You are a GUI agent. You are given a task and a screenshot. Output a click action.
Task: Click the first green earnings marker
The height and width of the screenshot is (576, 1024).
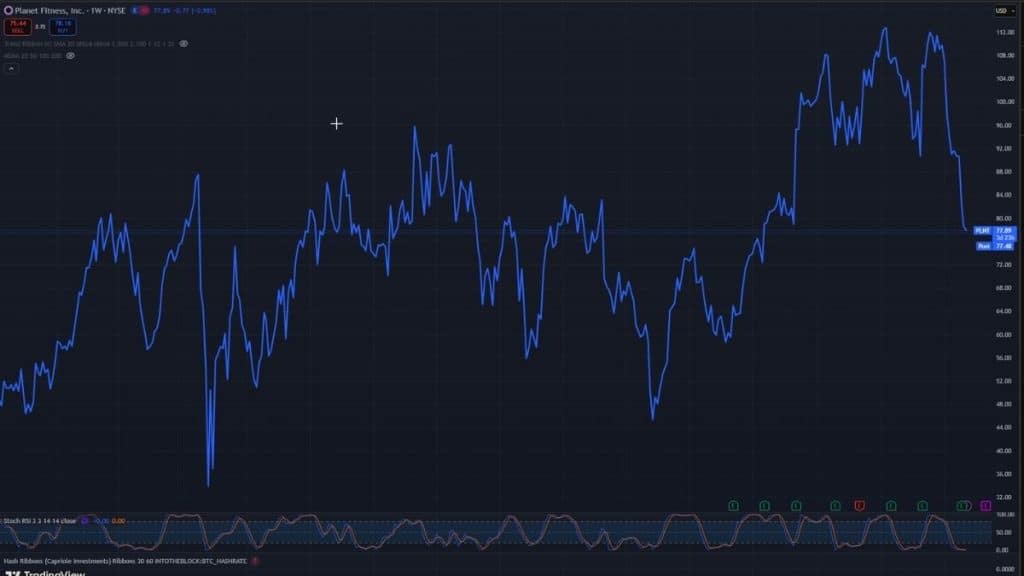(733, 506)
